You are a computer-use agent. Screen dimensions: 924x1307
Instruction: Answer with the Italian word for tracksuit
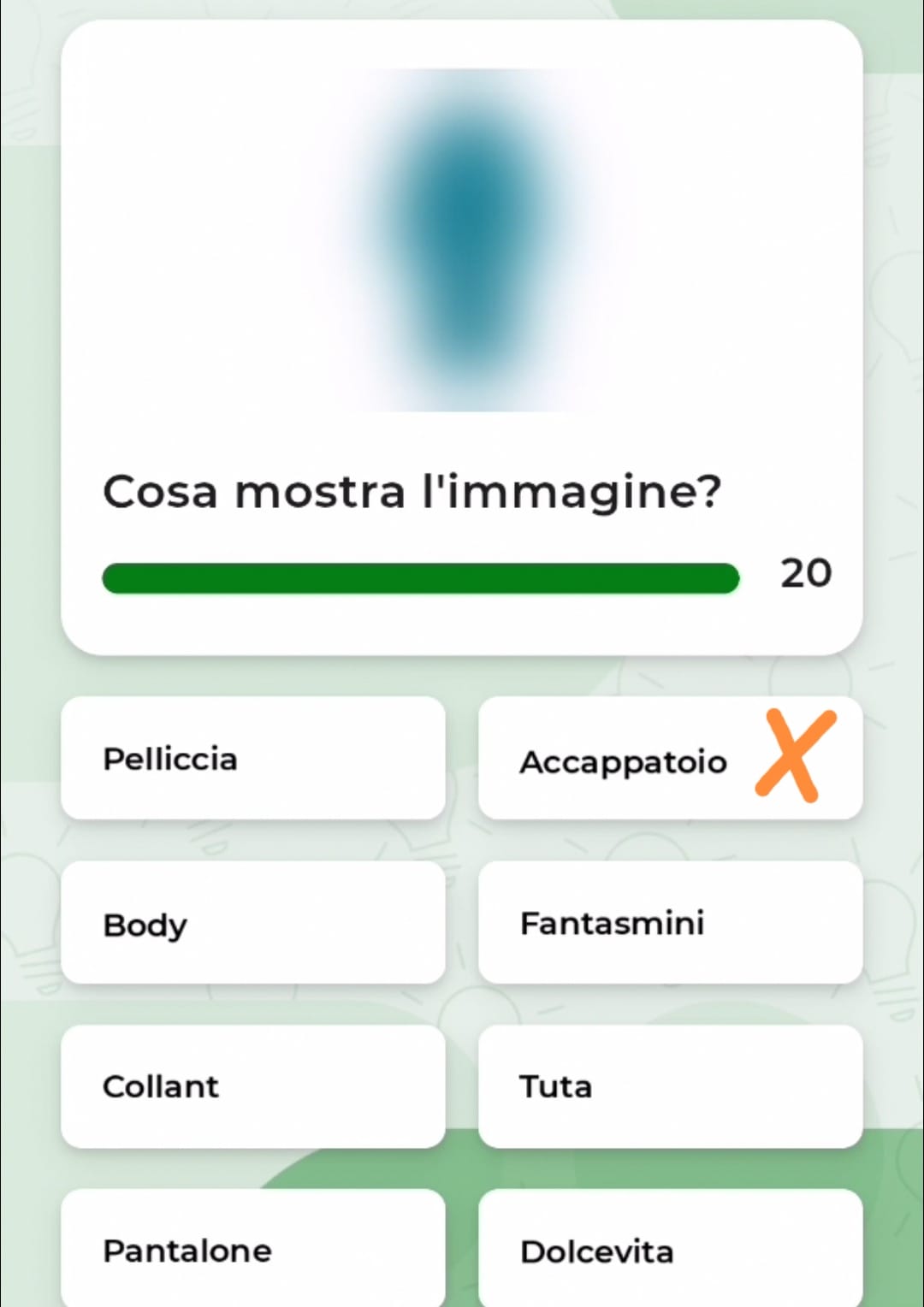coord(670,1087)
